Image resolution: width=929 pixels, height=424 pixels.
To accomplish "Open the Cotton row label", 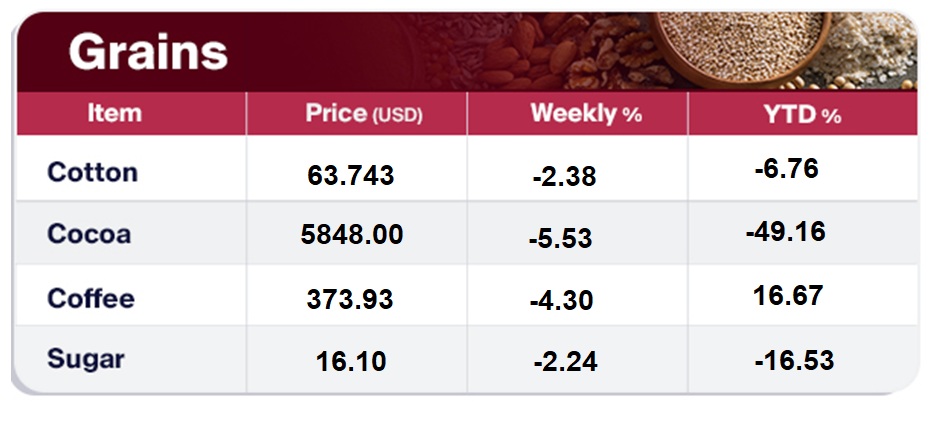I will (92, 172).
